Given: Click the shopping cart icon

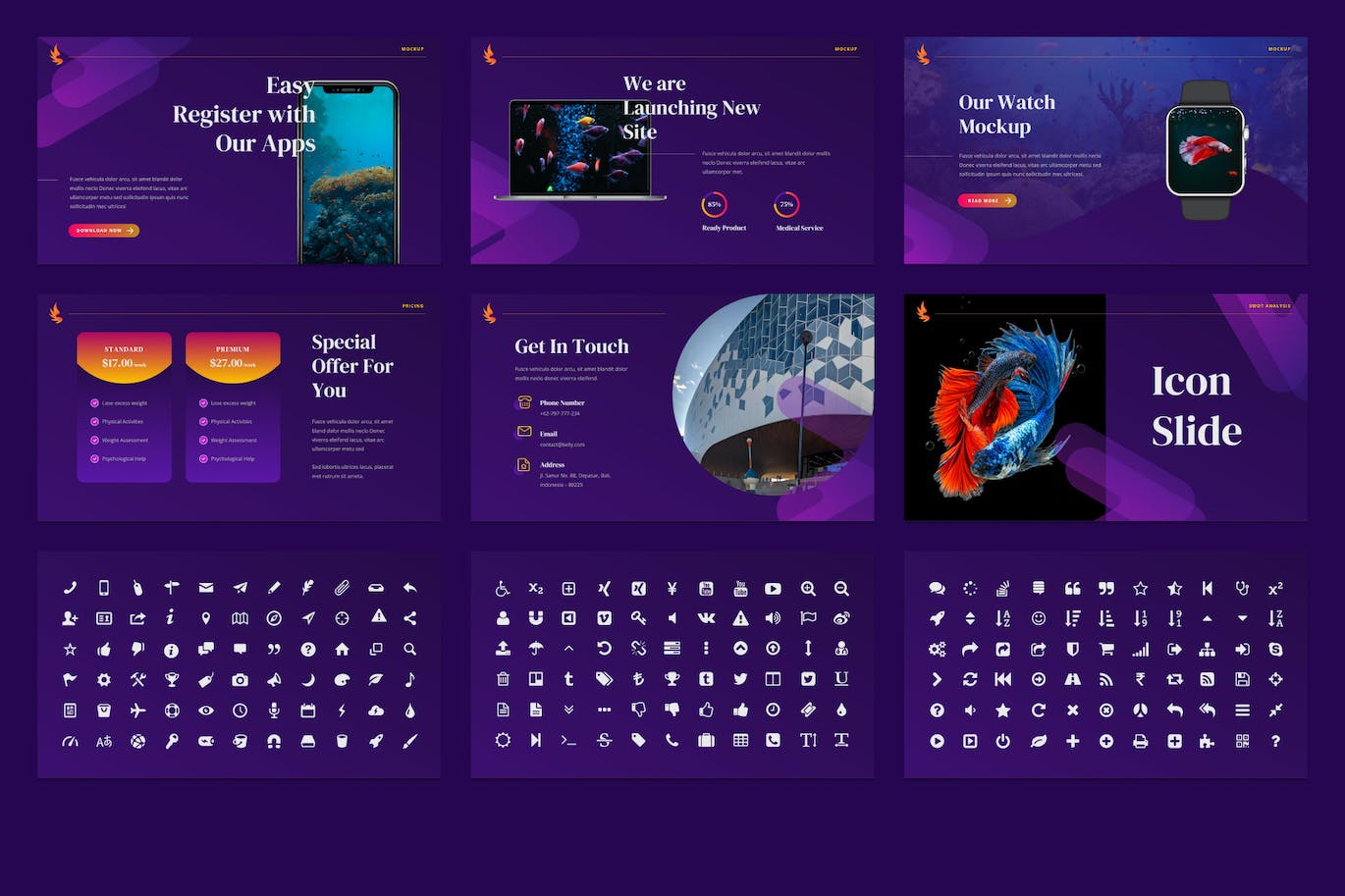Looking at the screenshot, I should (1106, 649).
